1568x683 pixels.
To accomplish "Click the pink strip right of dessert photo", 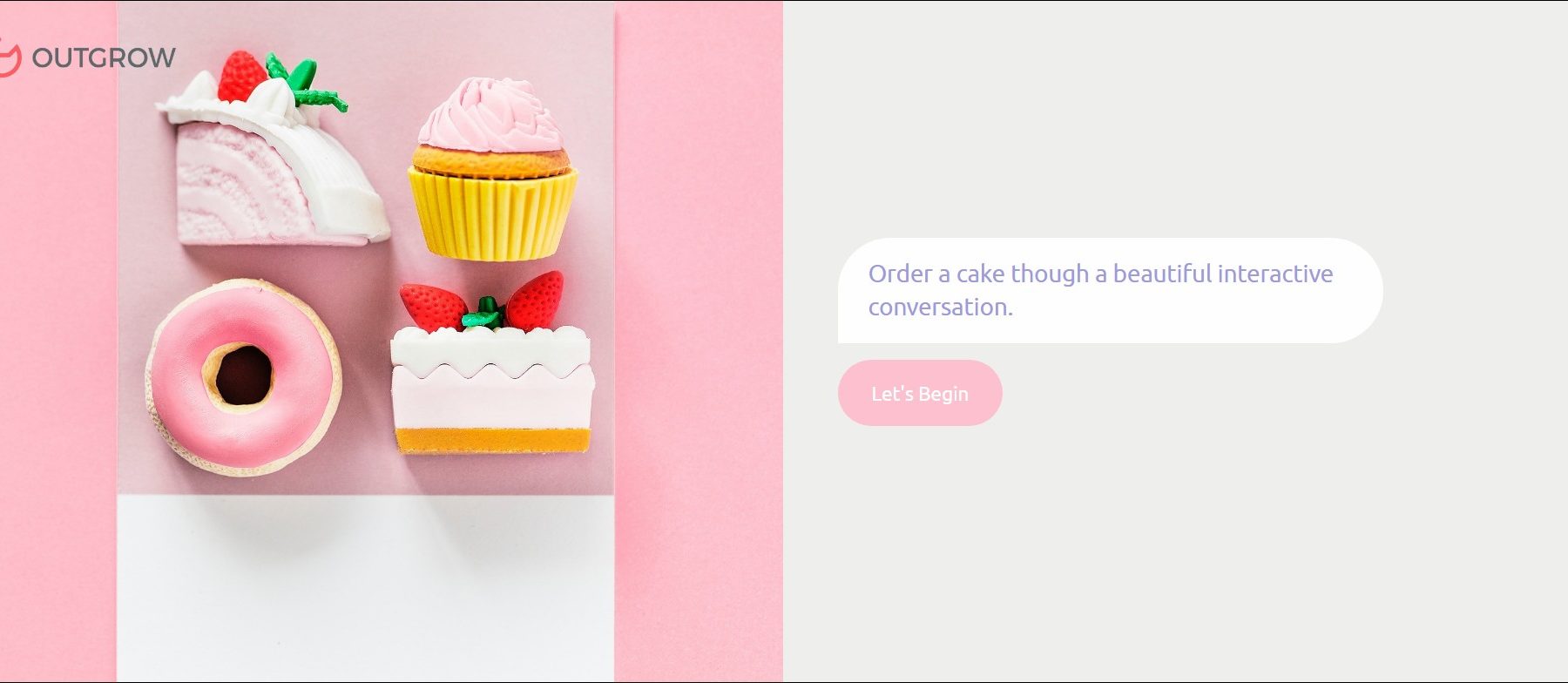I will pyautogui.click(x=699, y=341).
